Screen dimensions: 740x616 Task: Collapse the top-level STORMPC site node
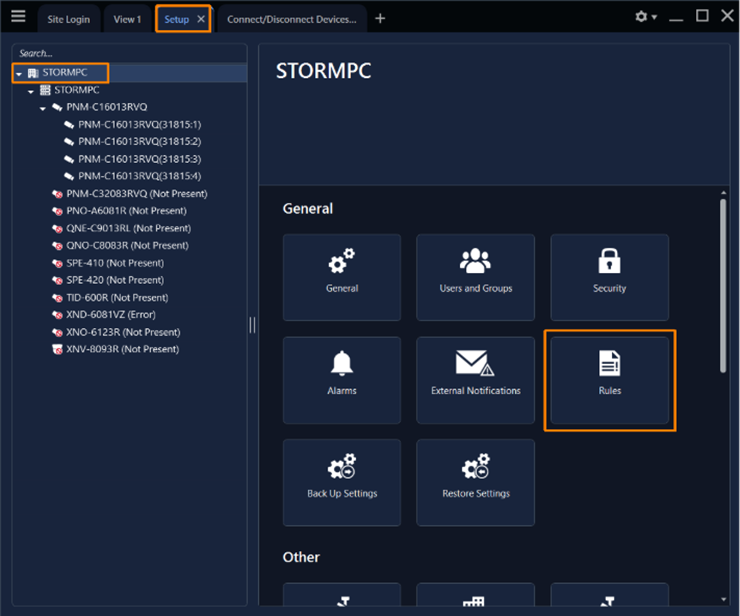(x=19, y=73)
